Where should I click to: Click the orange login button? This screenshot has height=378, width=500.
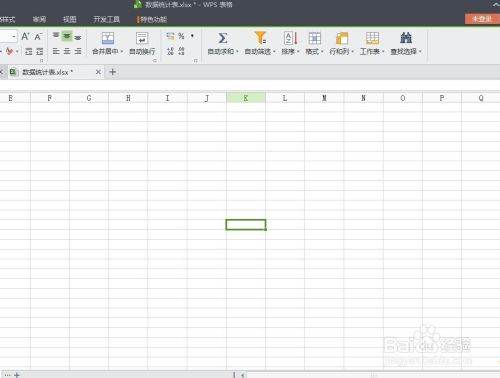(x=482, y=19)
